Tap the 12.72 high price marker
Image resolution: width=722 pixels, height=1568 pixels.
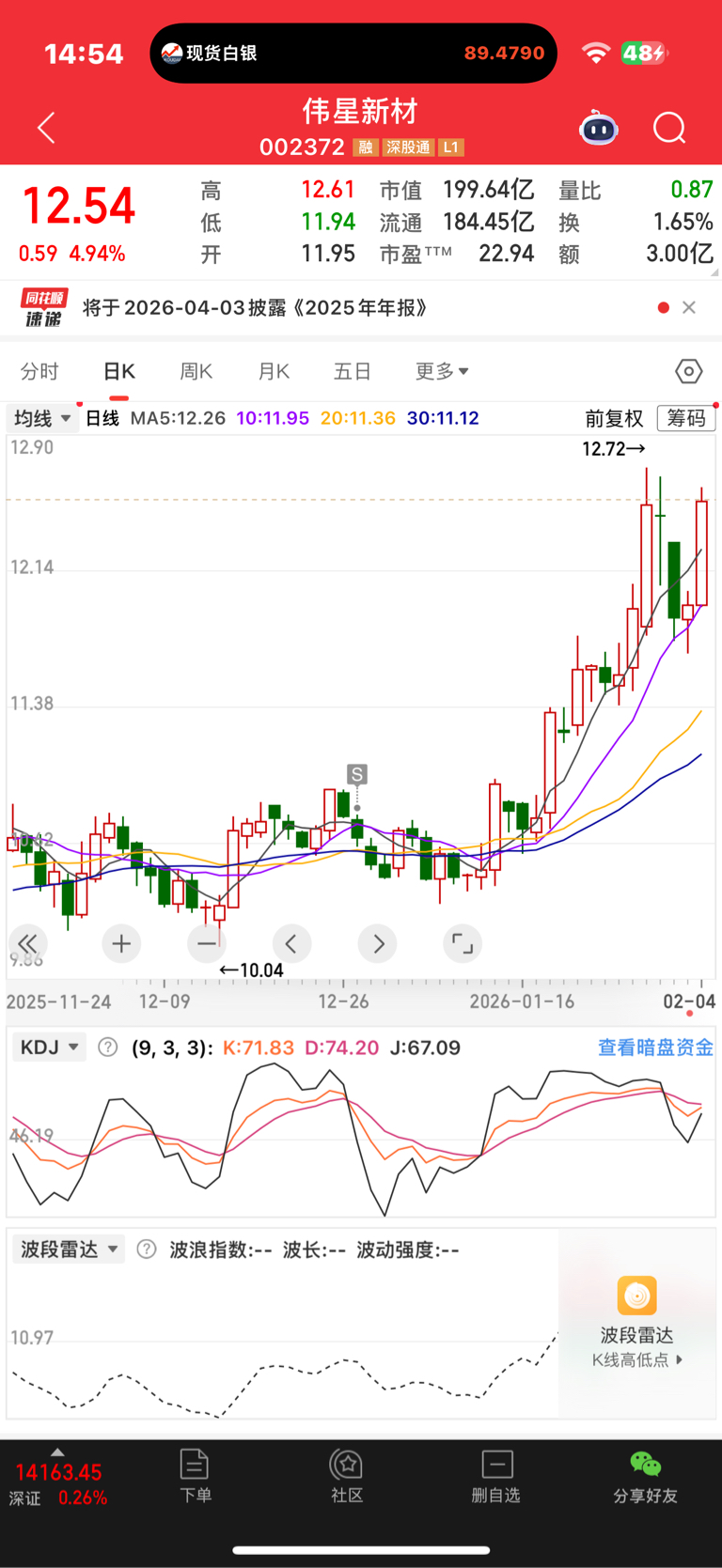(614, 449)
